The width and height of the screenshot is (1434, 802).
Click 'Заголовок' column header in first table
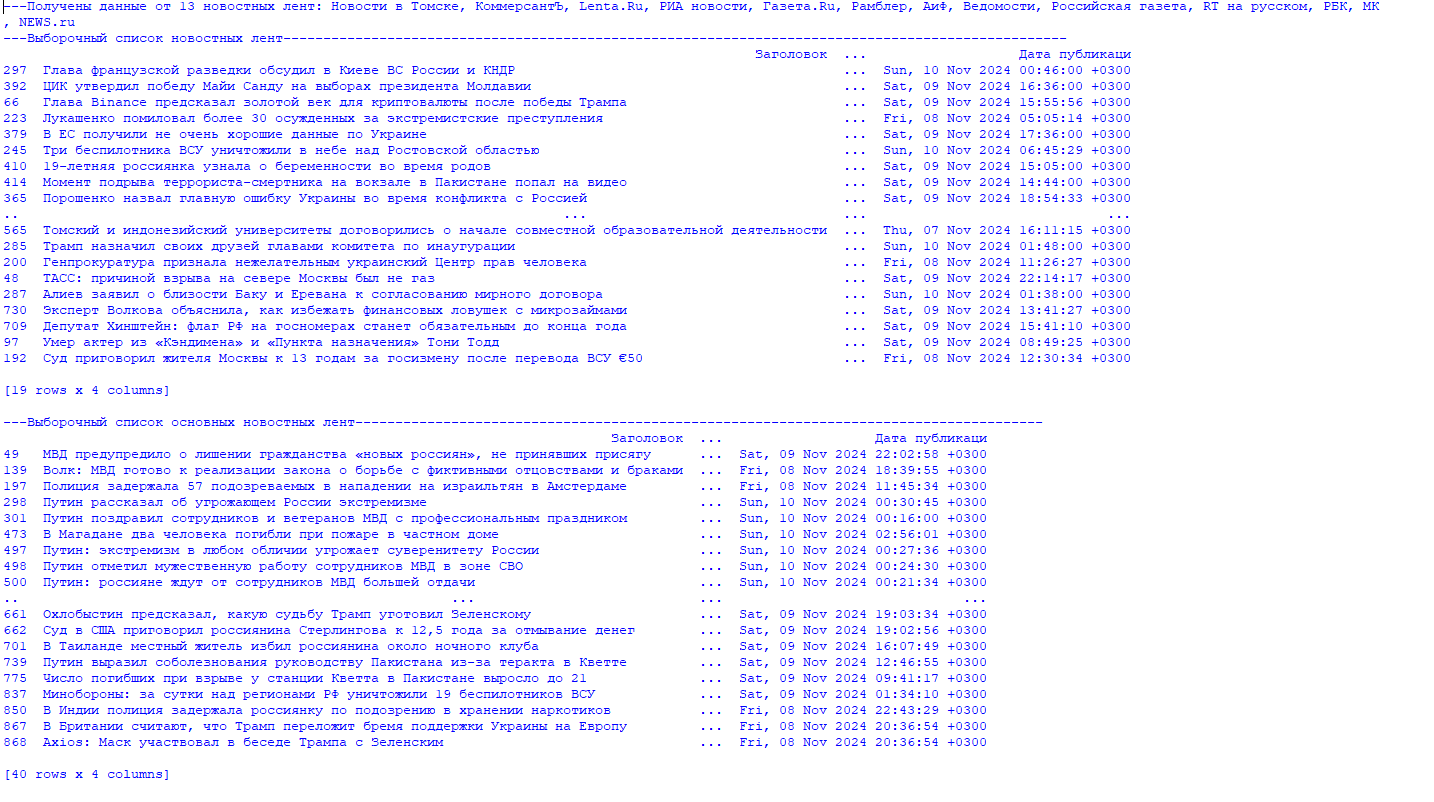[791, 54]
